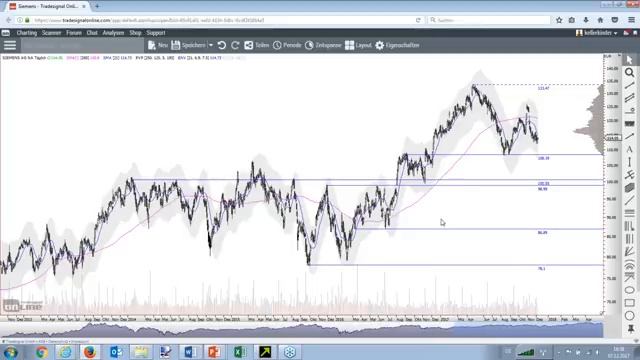Click the symbol search input field
This screenshot has height=360, width=640.
pyautogui.click(x=82, y=46)
